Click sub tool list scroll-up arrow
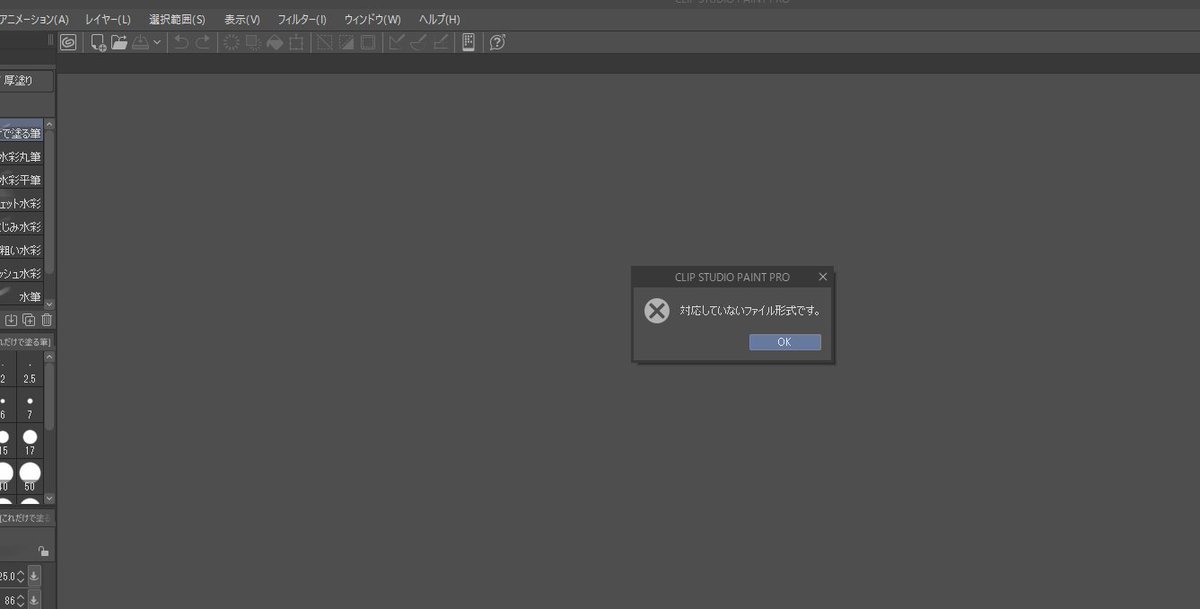 click(50, 125)
